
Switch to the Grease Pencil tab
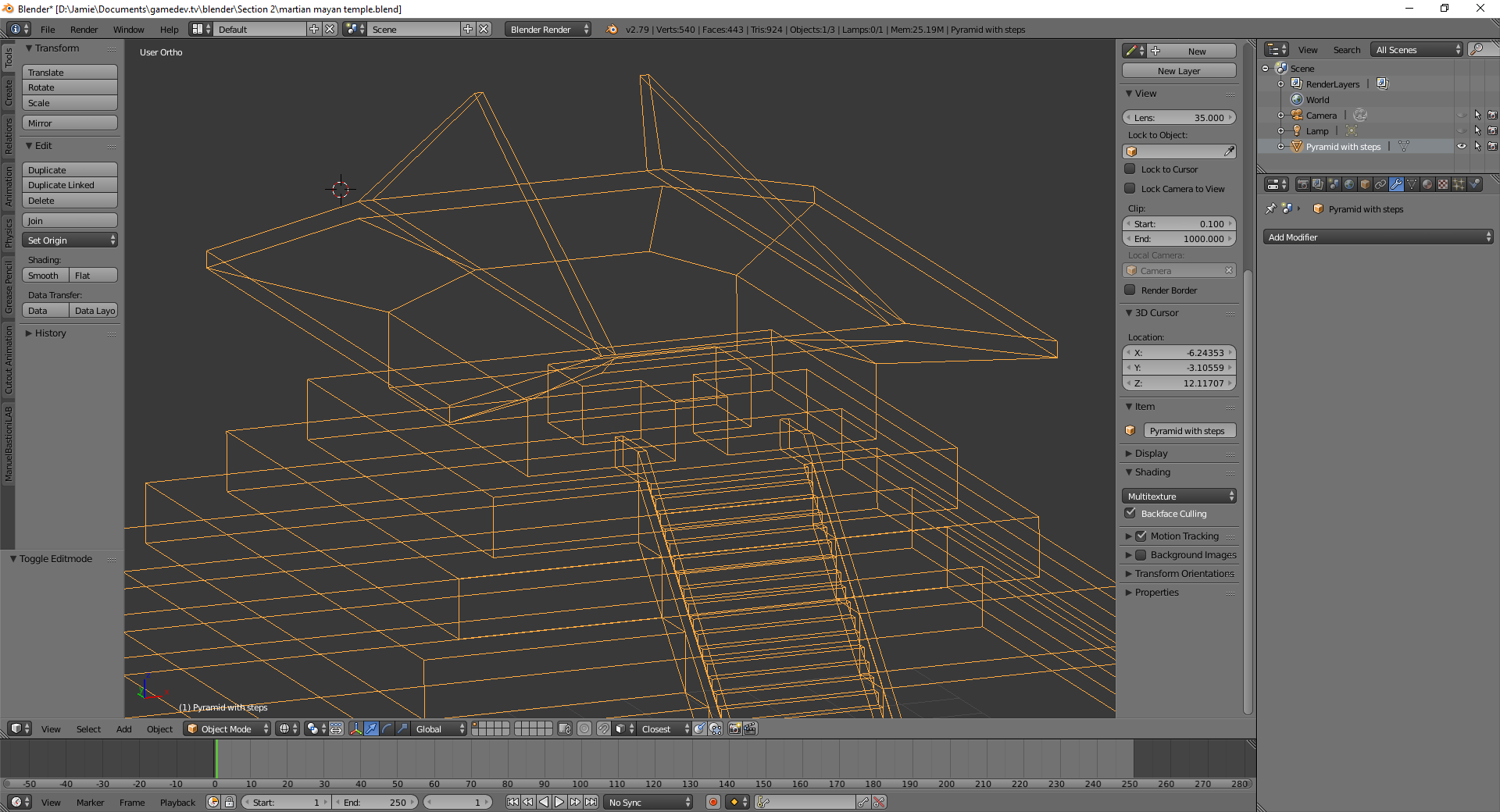(8, 286)
